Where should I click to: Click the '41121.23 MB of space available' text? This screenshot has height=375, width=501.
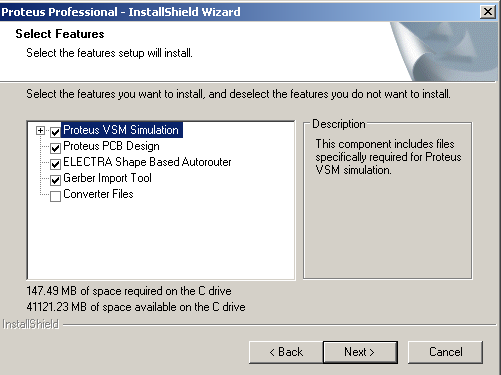pyautogui.click(x=136, y=307)
